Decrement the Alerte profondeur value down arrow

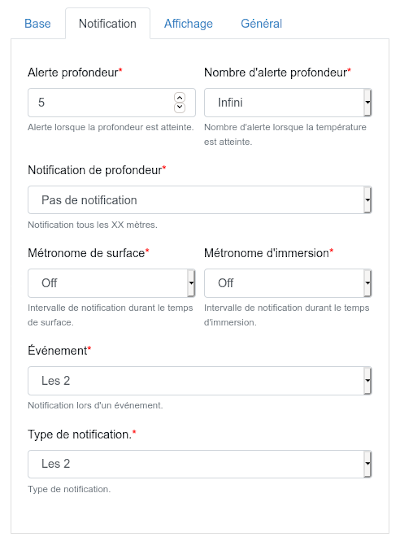click(179, 107)
